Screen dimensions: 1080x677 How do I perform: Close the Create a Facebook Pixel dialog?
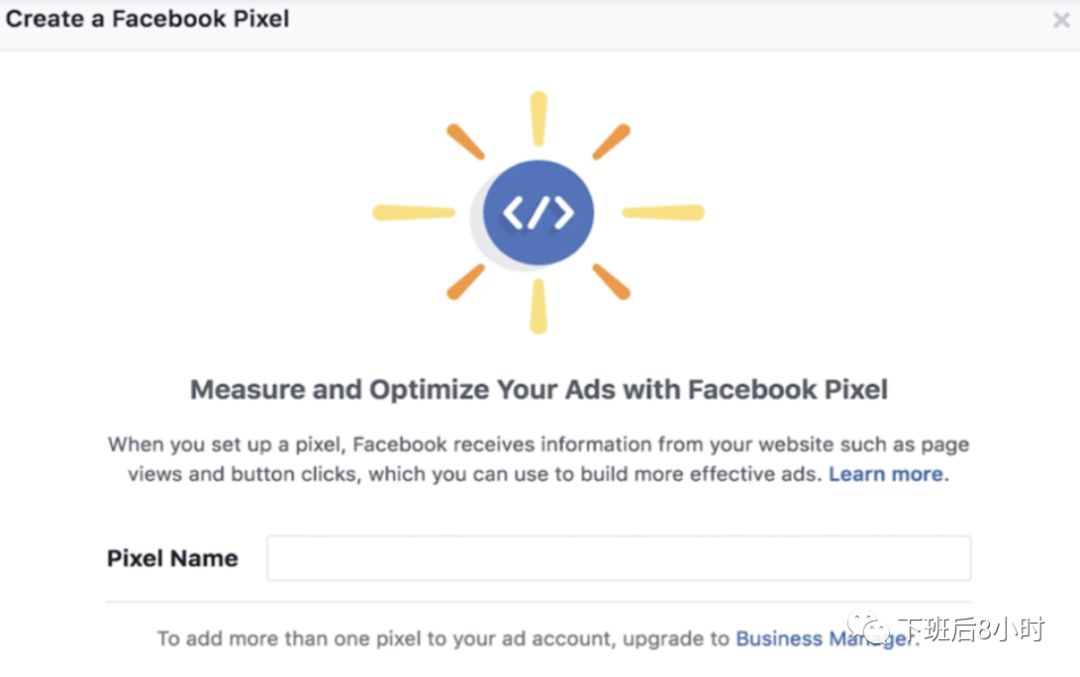[1061, 20]
